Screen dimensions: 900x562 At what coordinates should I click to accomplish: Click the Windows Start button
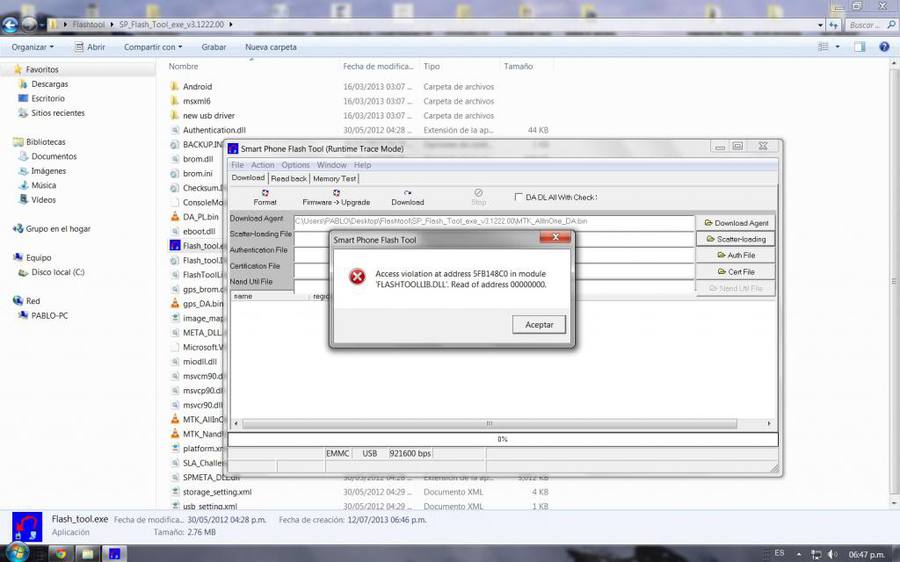[15, 553]
